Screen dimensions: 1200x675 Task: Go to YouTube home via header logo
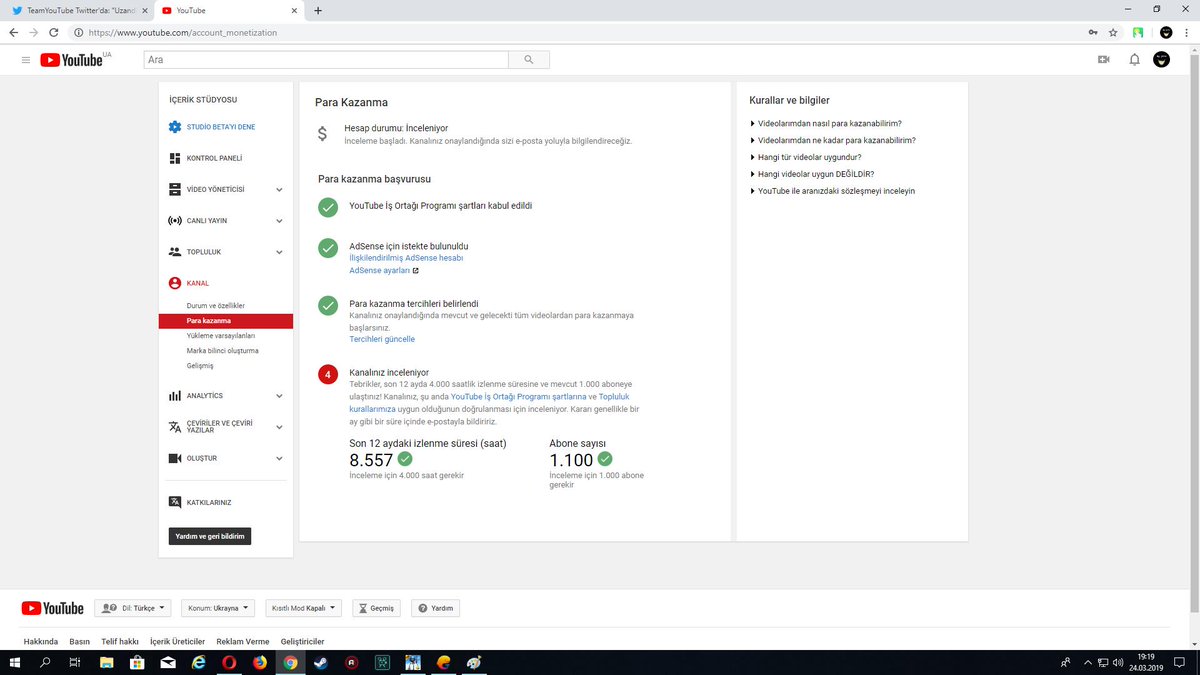tap(71, 60)
